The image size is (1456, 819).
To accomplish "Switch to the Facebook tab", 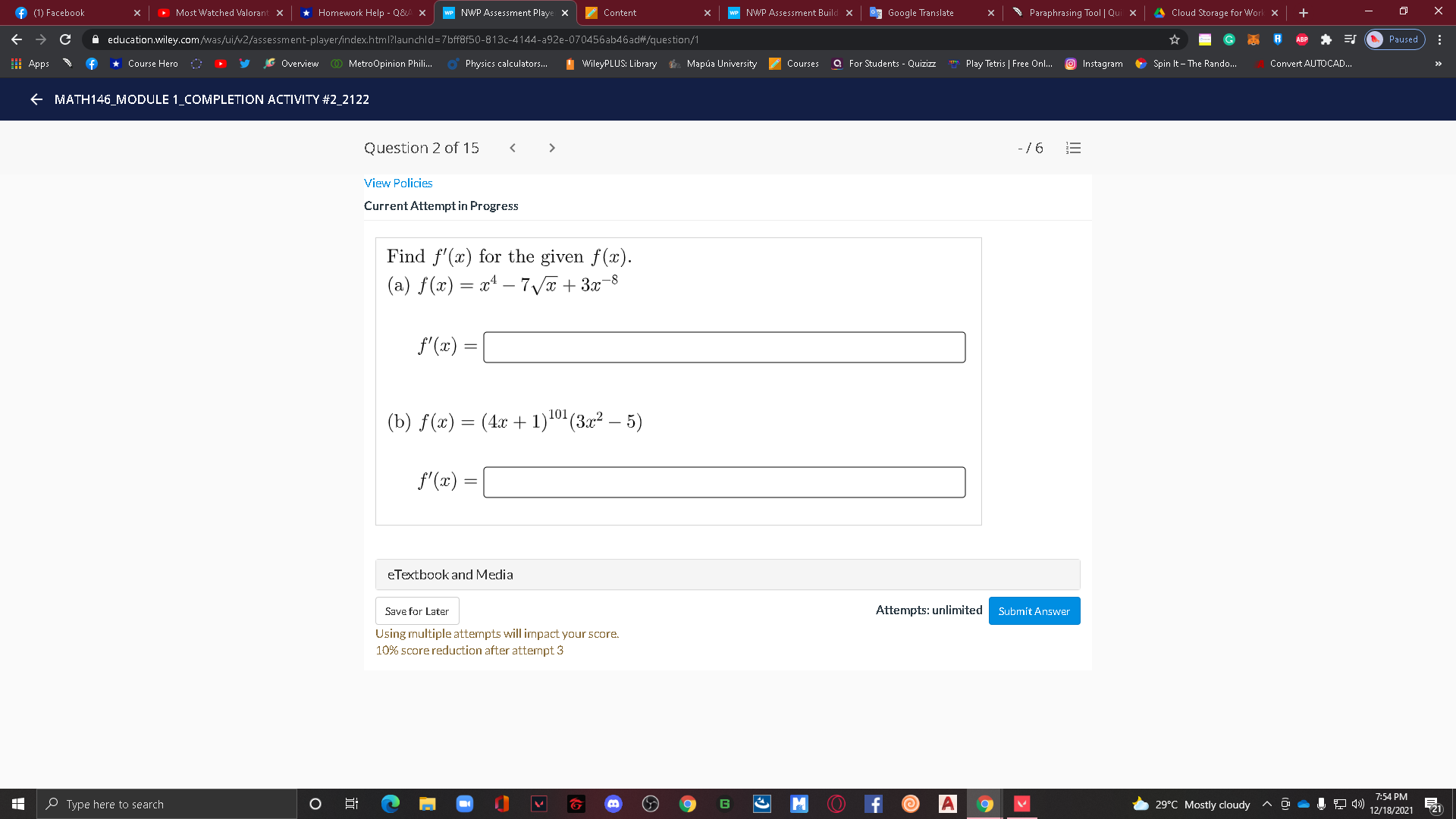I will coord(59,13).
